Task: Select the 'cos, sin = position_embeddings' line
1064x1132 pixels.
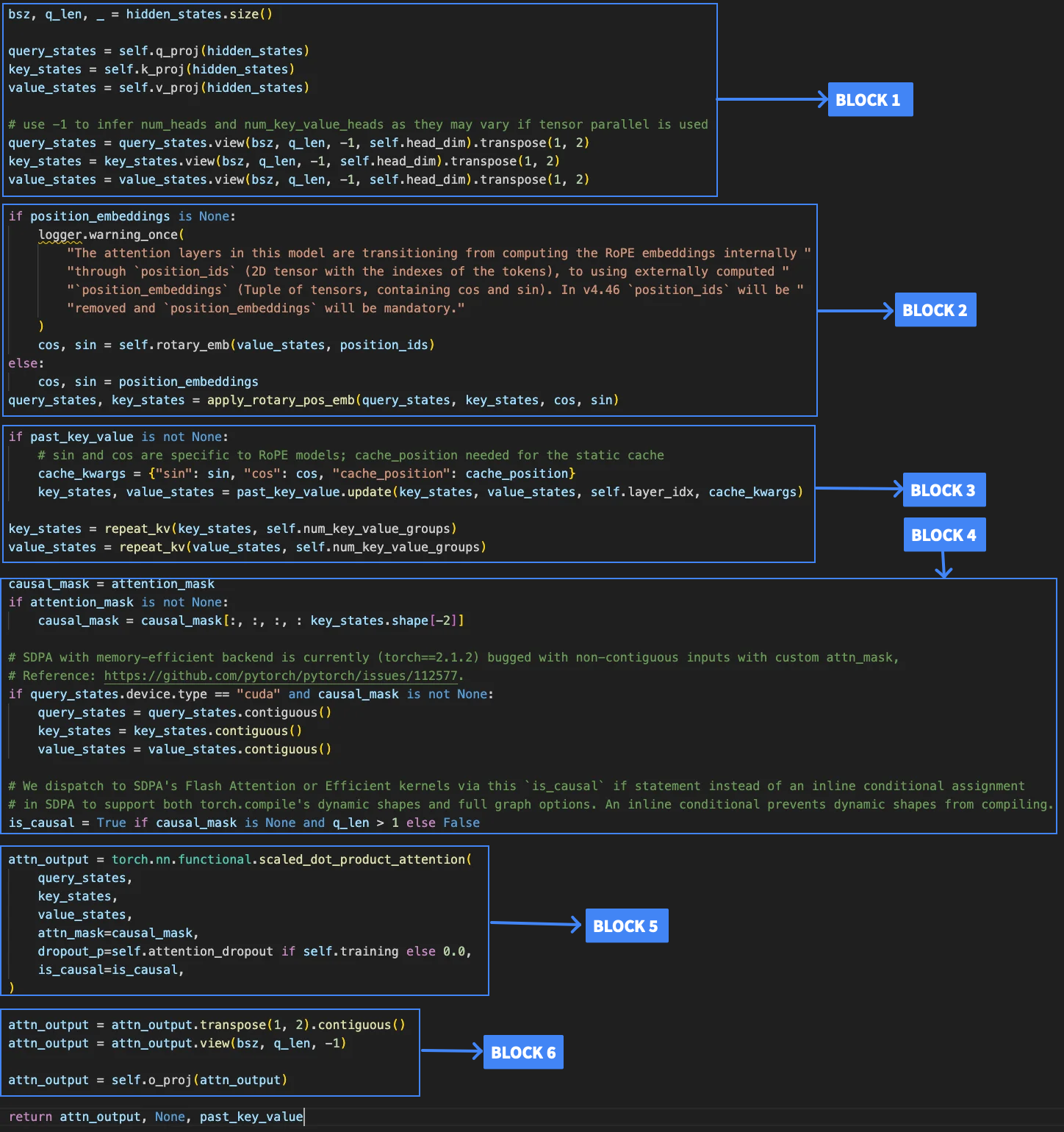Action: (148, 381)
